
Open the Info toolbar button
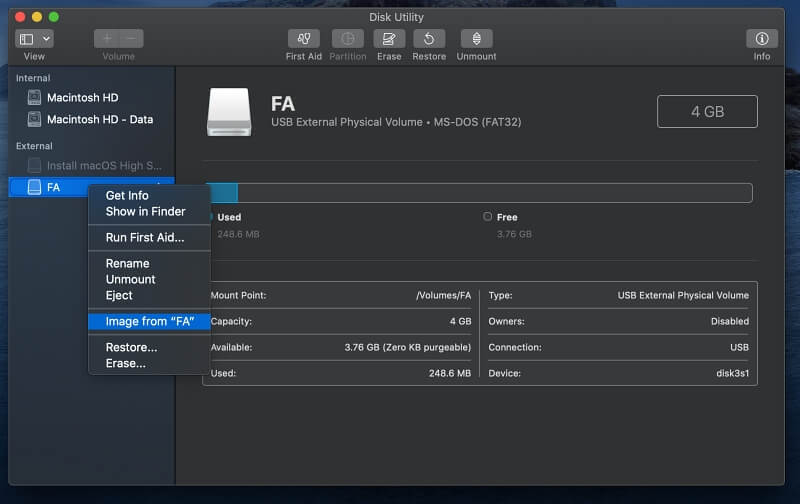click(x=762, y=39)
